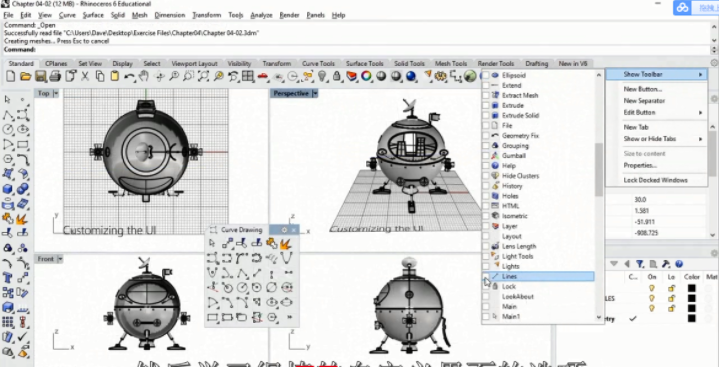Check the Lines toolbar checkbox
The image size is (719, 367).
pyautogui.click(x=486, y=277)
